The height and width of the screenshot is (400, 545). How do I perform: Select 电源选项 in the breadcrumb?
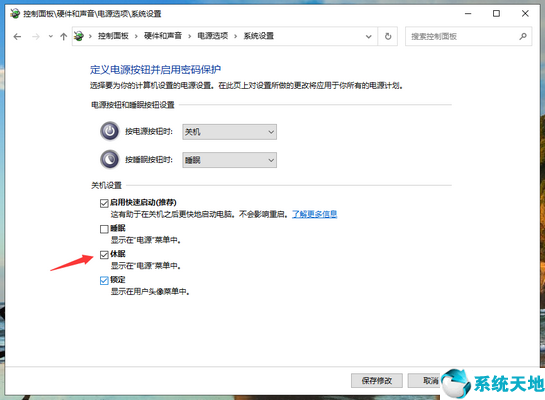point(213,36)
